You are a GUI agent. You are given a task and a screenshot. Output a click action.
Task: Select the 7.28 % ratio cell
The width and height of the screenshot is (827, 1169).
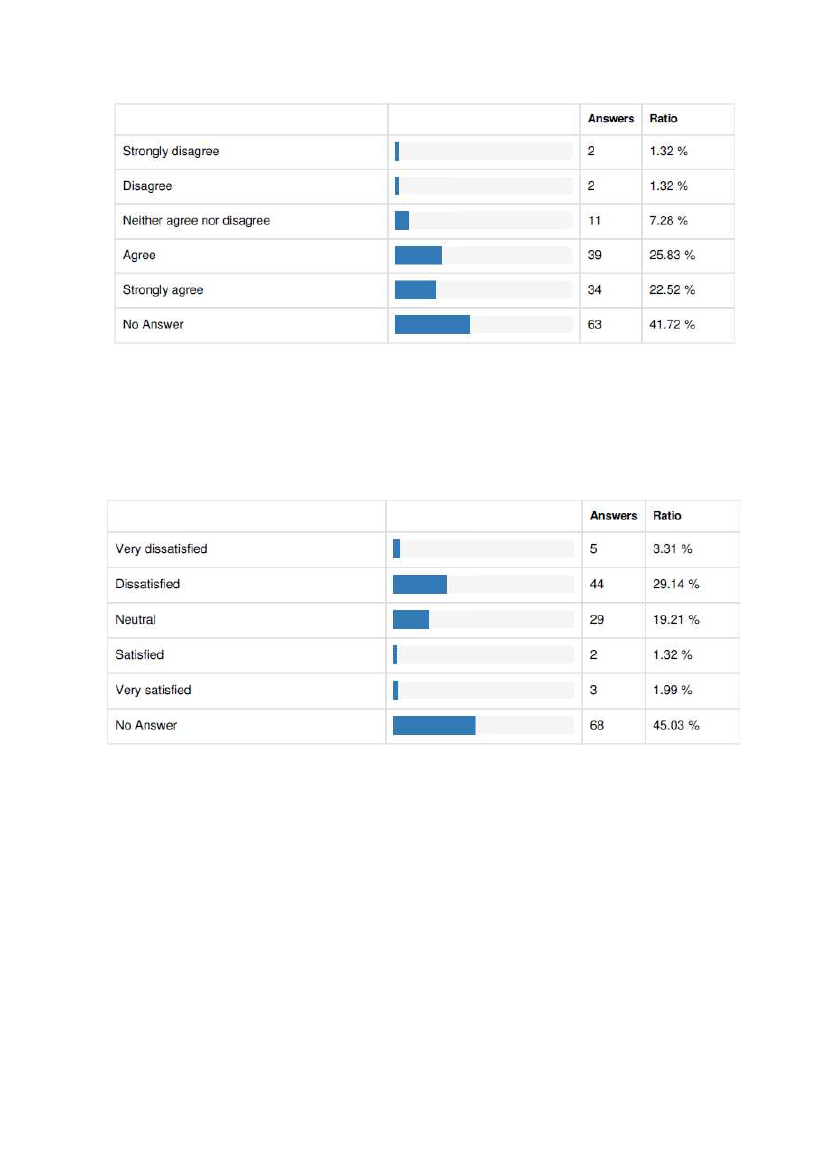coord(668,221)
